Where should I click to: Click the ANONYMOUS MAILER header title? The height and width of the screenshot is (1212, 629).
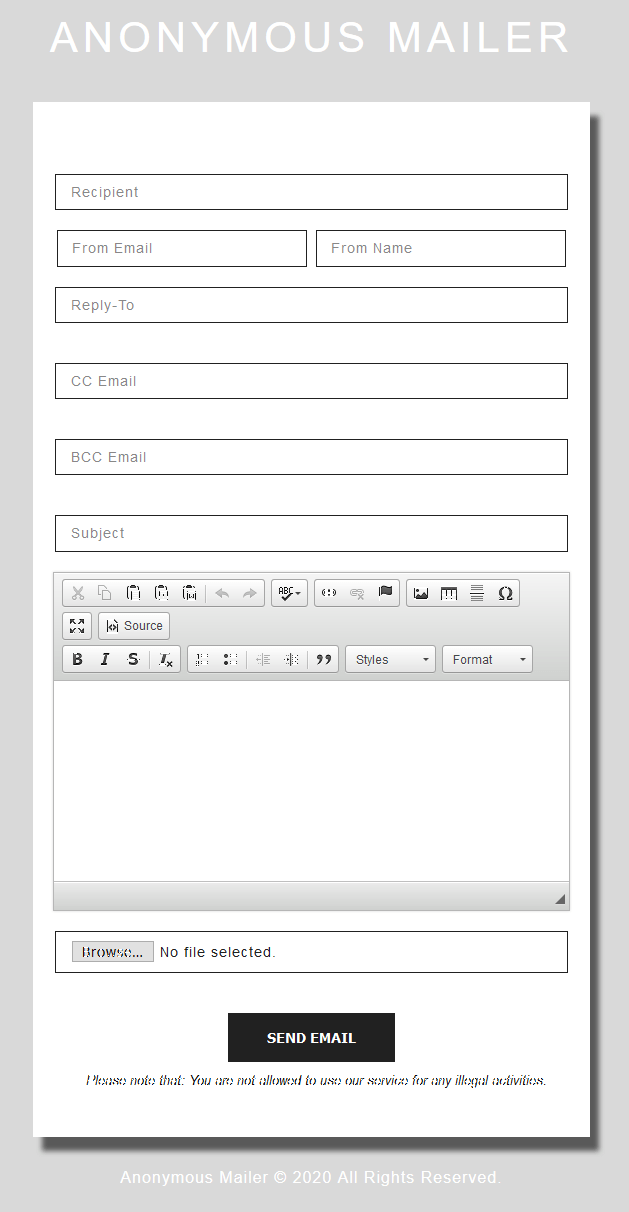tap(310, 38)
